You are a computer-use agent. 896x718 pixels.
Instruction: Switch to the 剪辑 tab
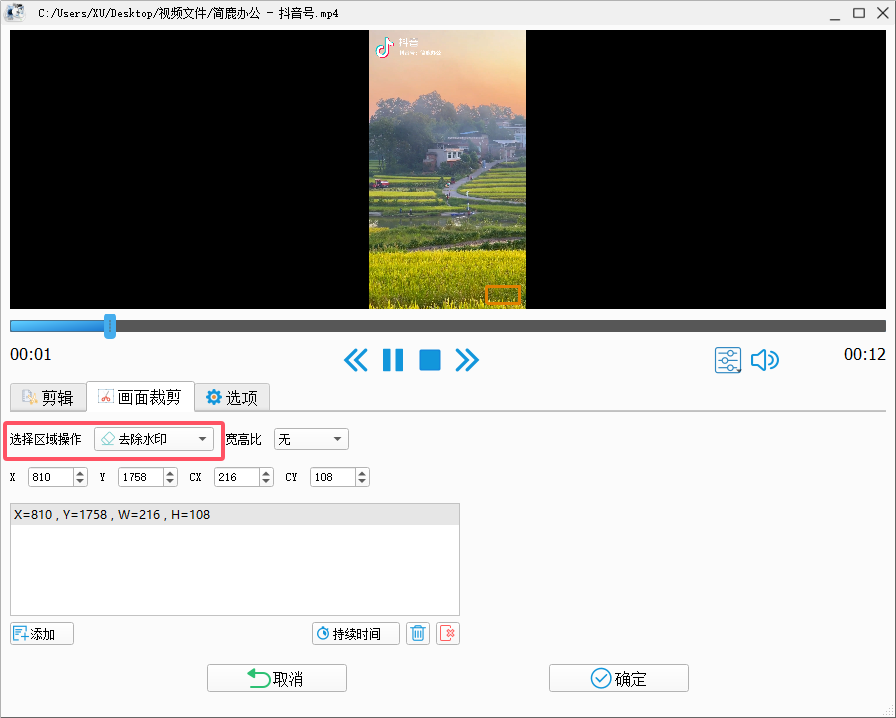click(x=48, y=397)
